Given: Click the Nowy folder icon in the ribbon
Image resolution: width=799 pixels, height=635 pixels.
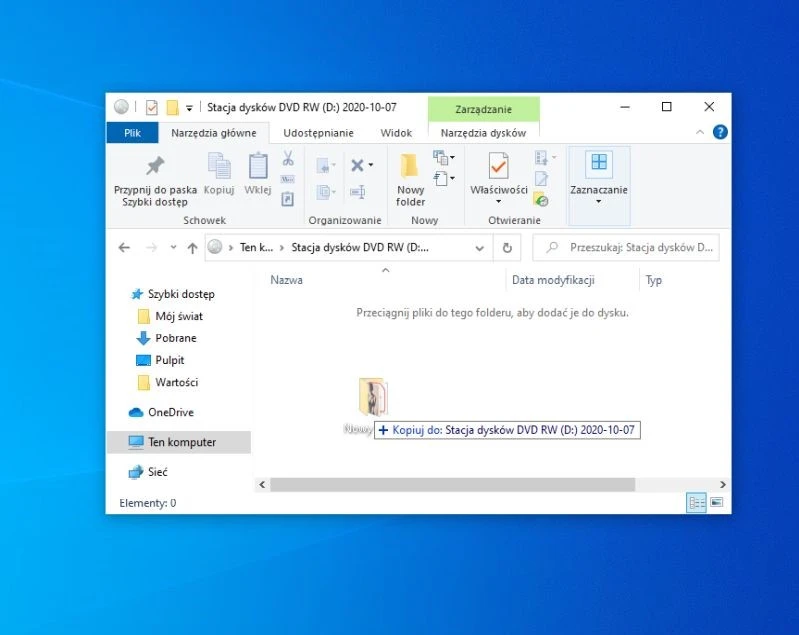Looking at the screenshot, I should 410,166.
